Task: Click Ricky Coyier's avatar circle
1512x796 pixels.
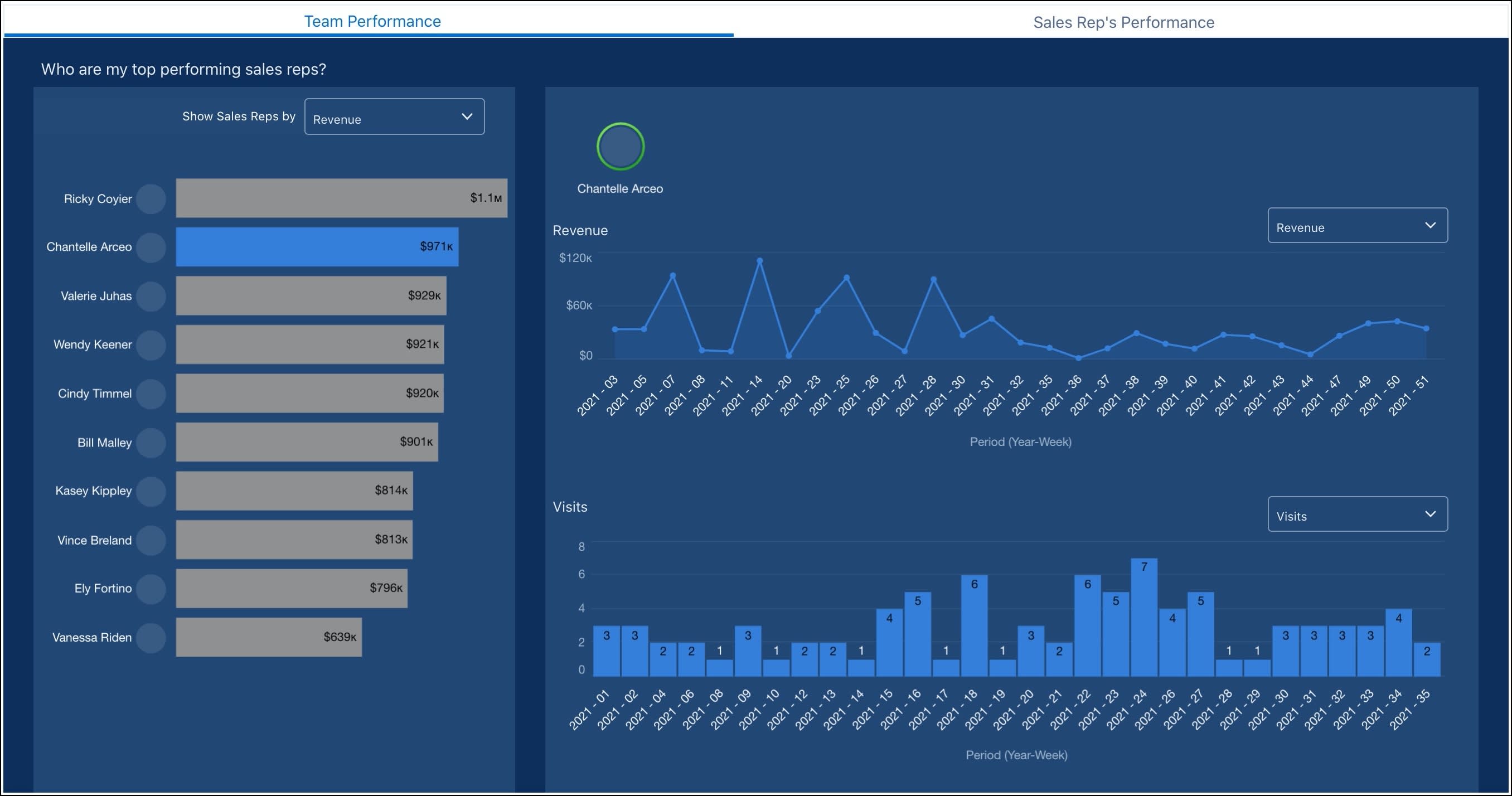Action: pyautogui.click(x=151, y=199)
